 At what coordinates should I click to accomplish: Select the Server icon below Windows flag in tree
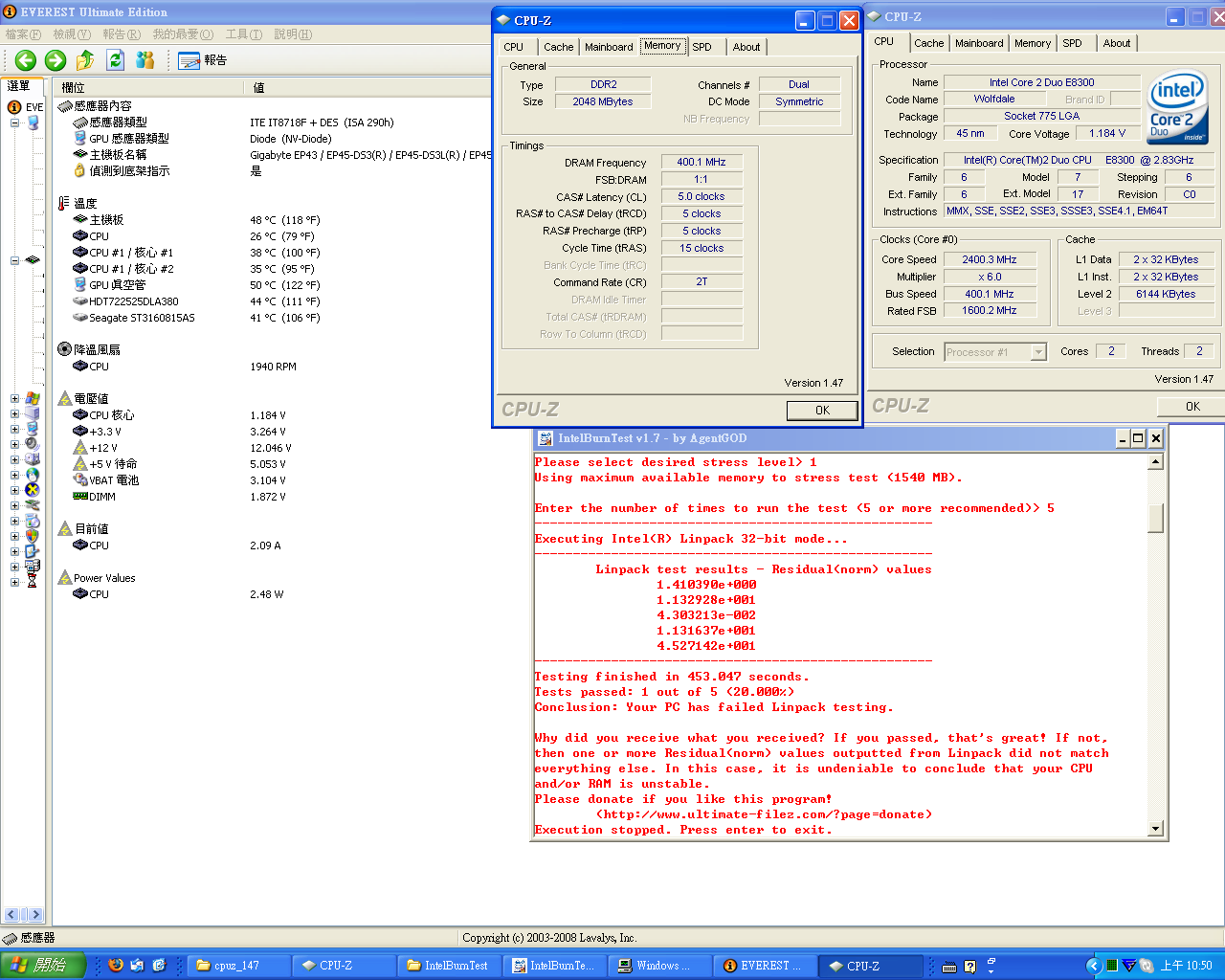(33, 413)
